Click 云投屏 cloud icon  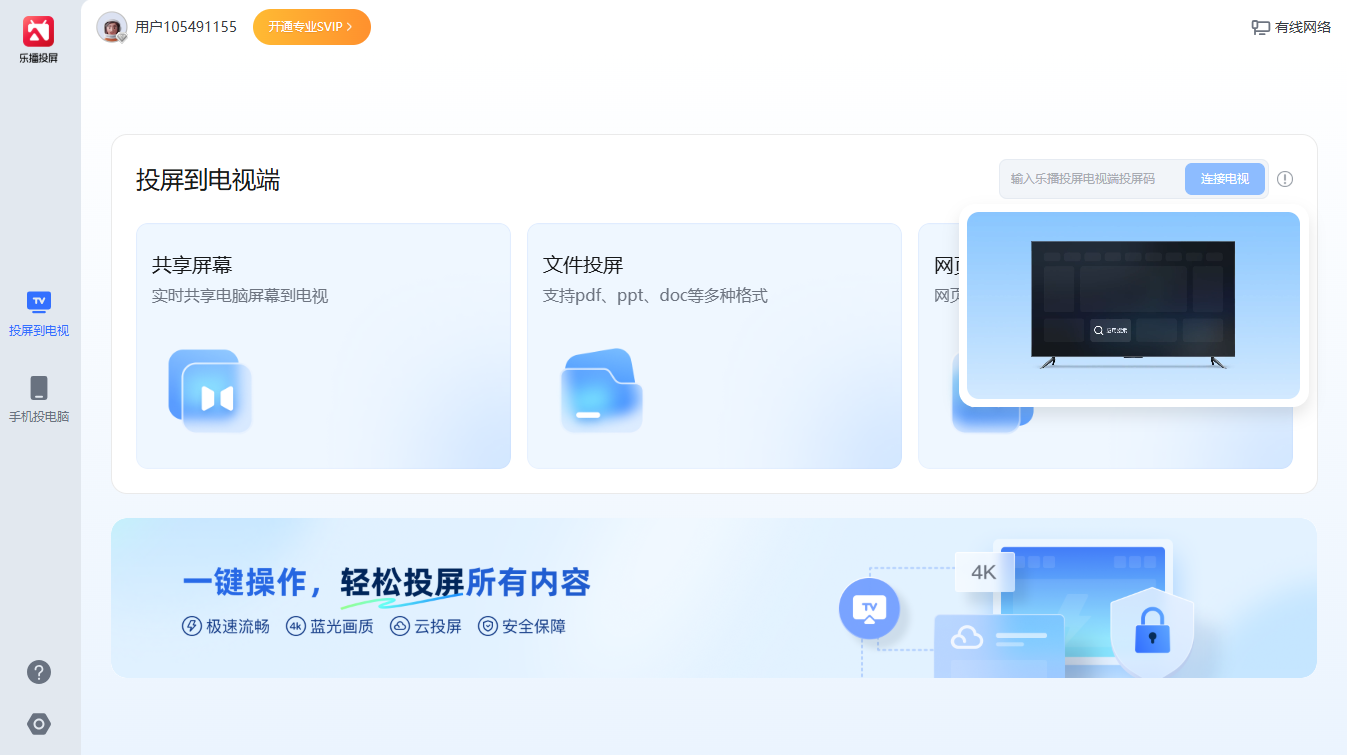399,627
